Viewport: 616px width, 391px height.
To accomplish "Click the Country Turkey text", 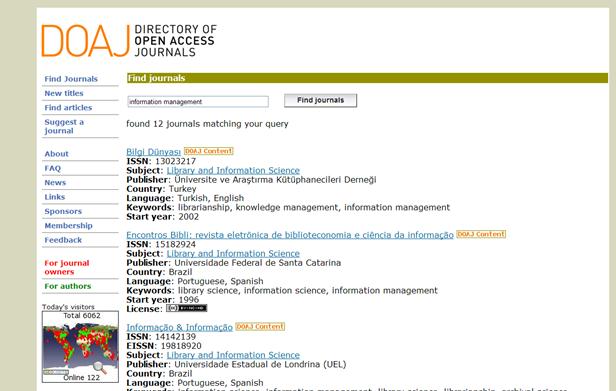I will 161,189.
